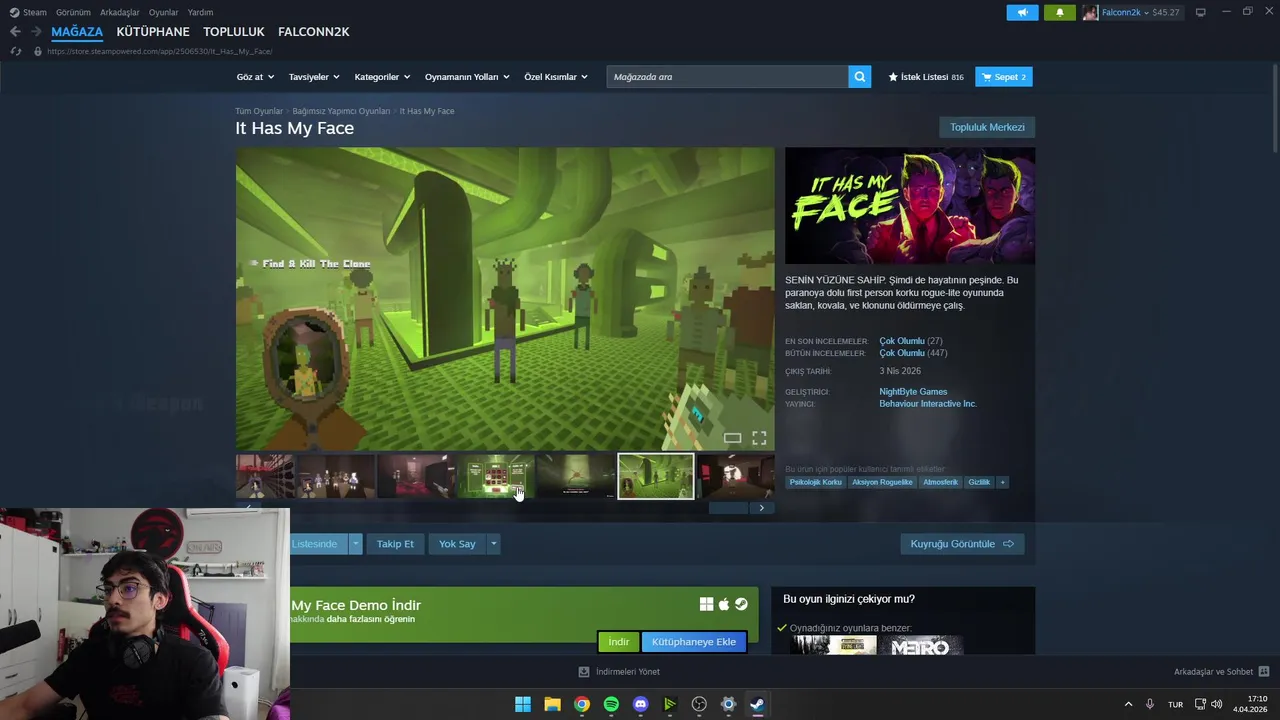Open the Çok Olumlu recent reviews link
This screenshot has width=1280, height=720.
coord(902,341)
